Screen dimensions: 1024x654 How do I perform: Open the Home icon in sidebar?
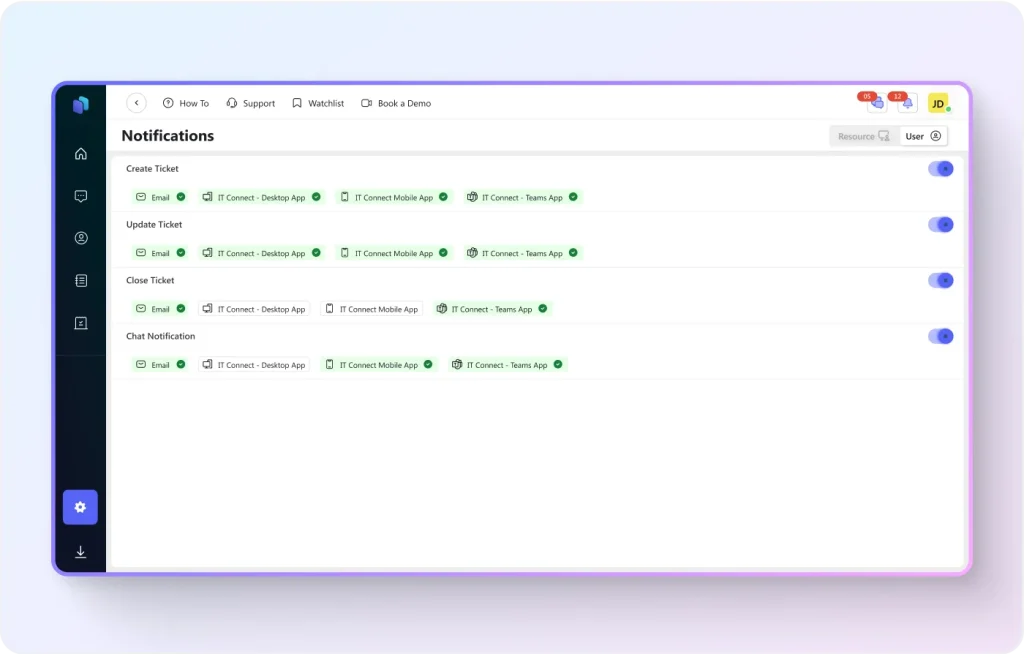(81, 154)
